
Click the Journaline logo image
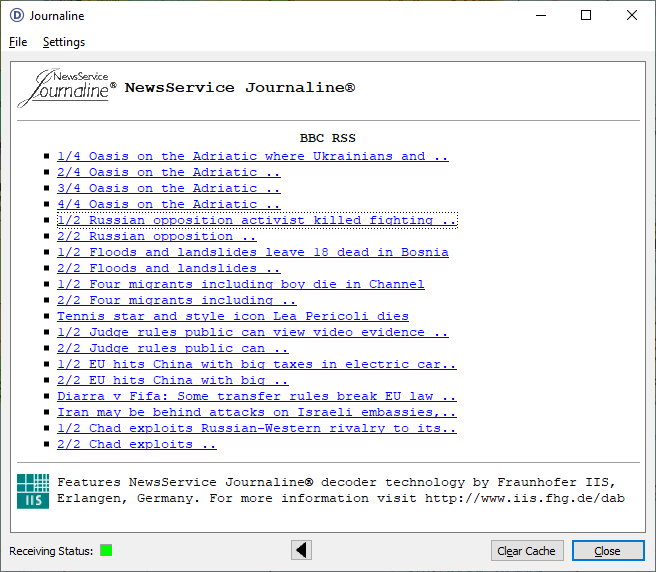click(66, 88)
